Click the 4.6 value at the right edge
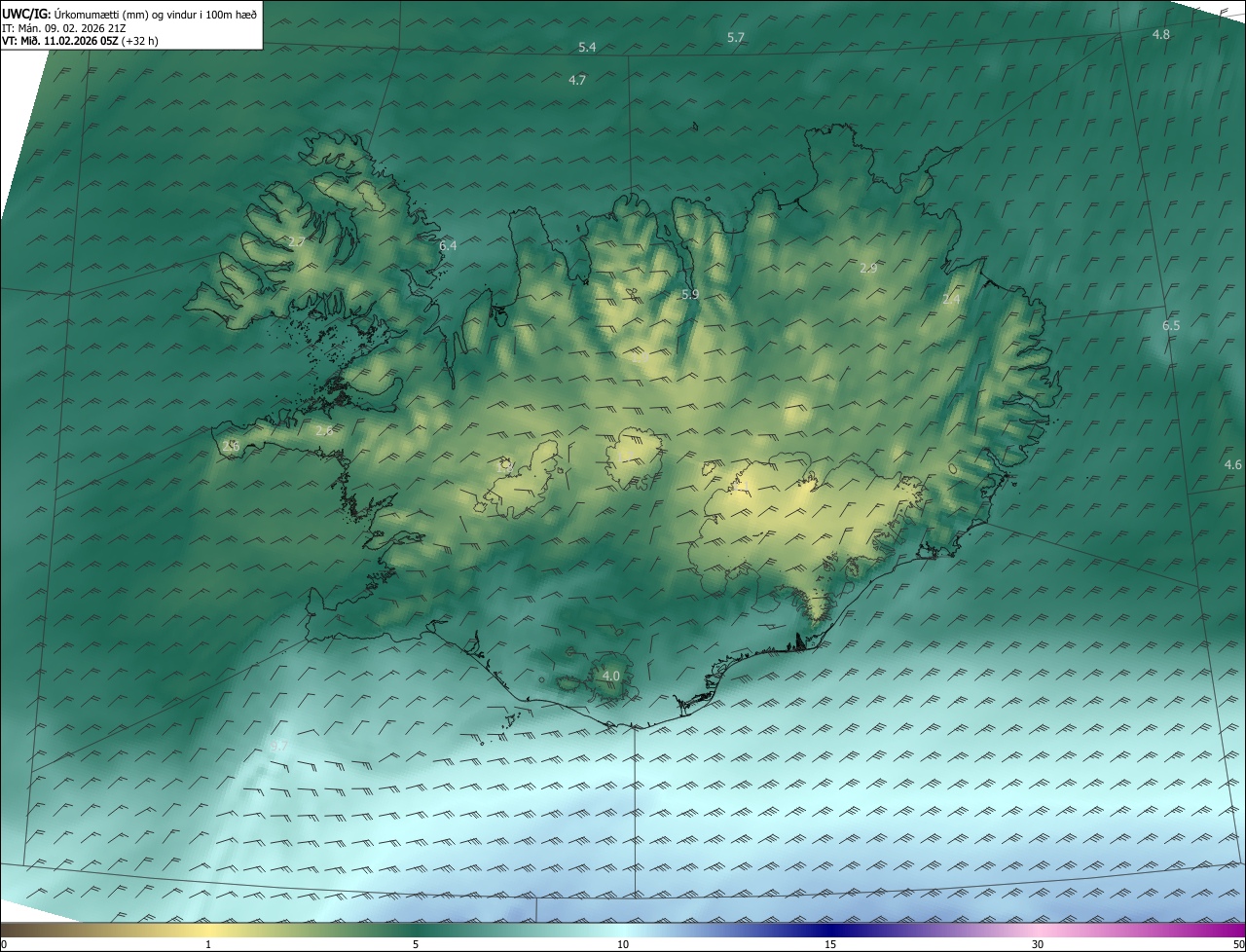Viewport: 1246px width, 952px height. tap(1233, 465)
